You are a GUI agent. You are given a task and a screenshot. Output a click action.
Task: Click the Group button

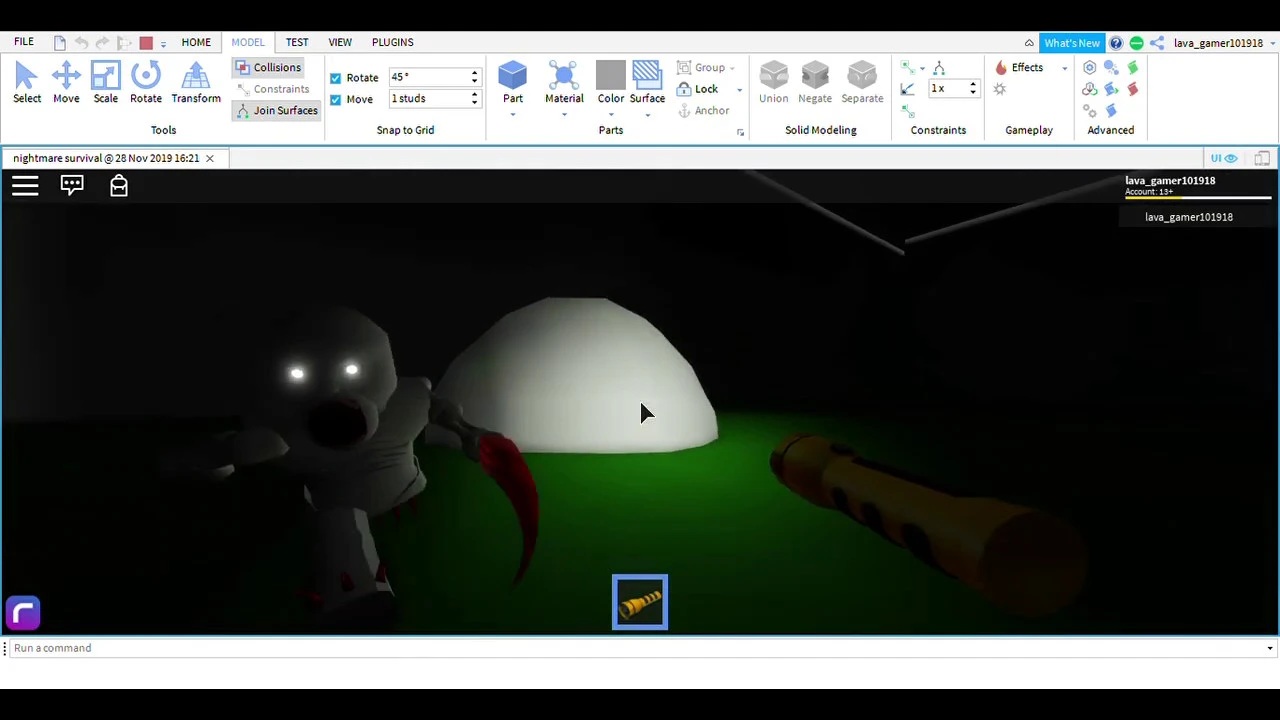coord(700,67)
